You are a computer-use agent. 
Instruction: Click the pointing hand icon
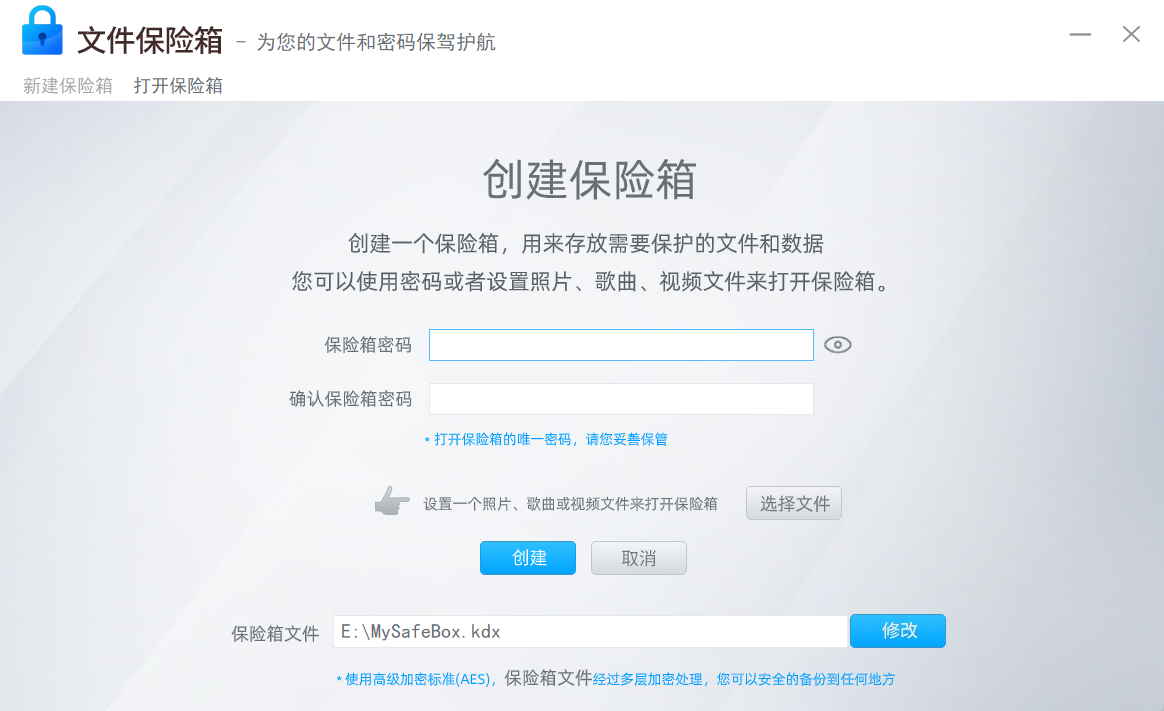[392, 501]
